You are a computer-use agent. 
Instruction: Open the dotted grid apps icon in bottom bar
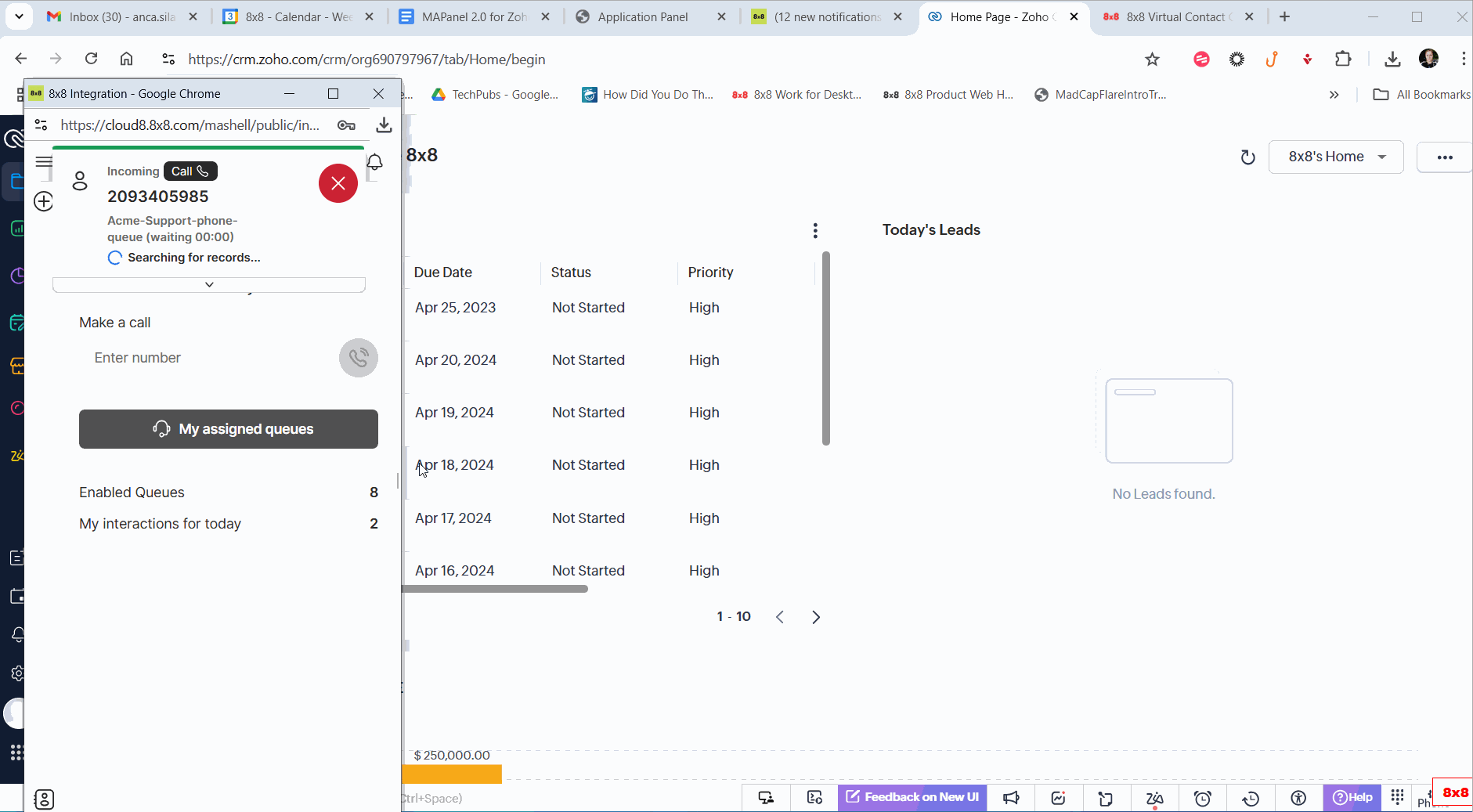[1398, 797]
